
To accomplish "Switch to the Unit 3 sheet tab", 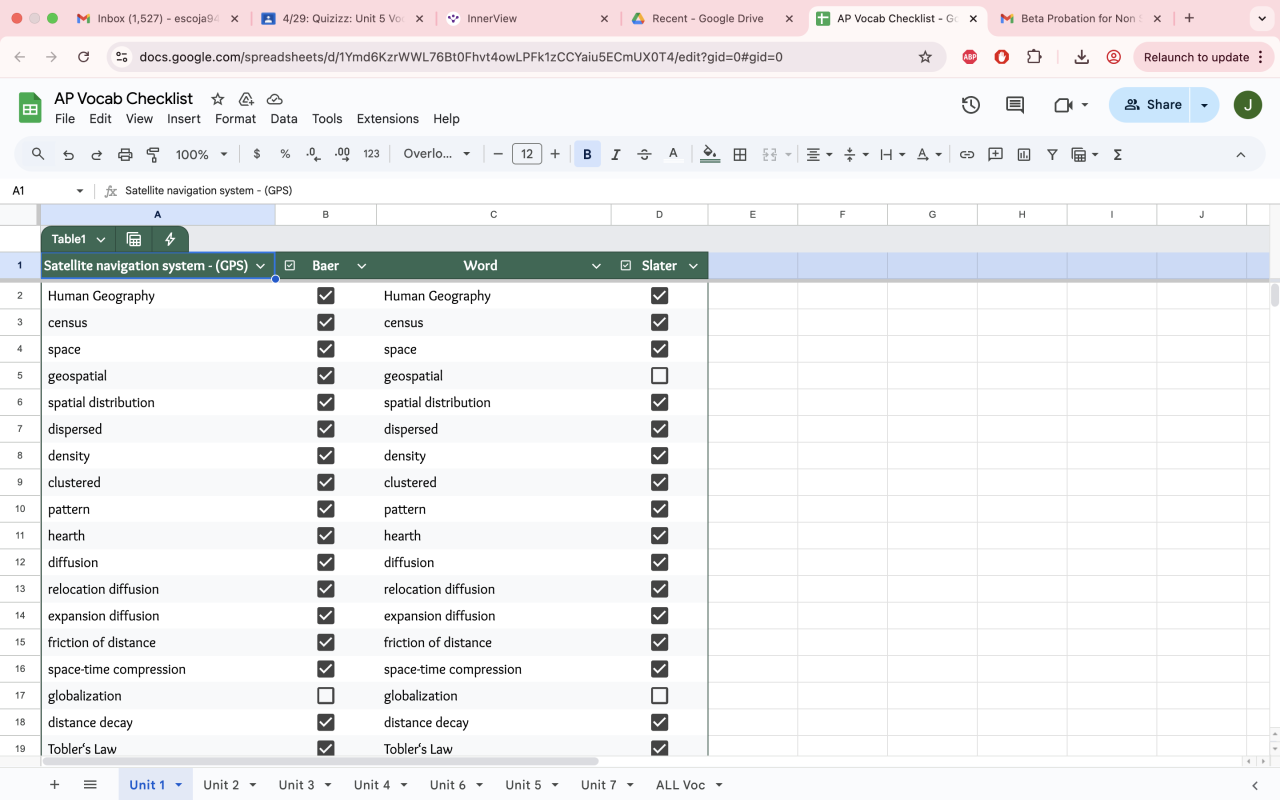I will click(297, 785).
